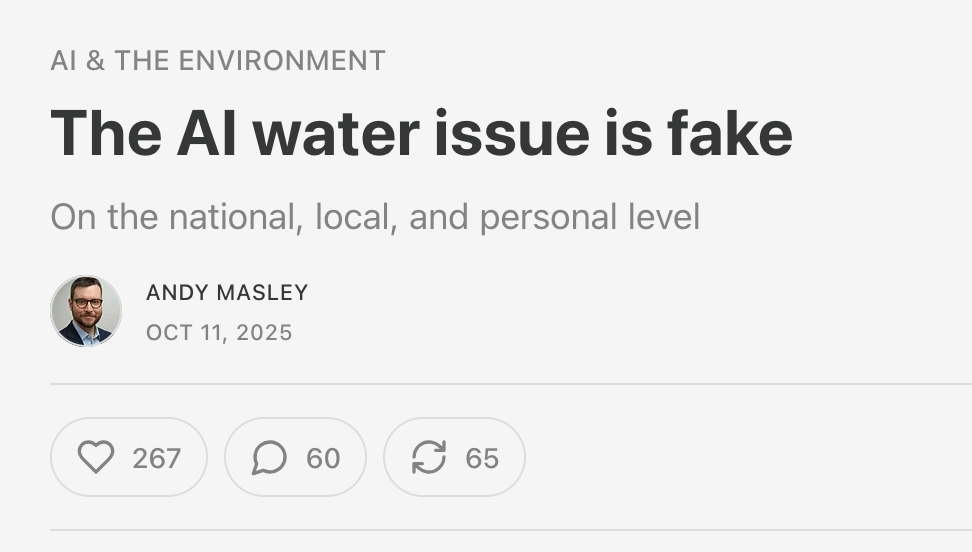Image resolution: width=972 pixels, height=552 pixels.
Task: Click the word "ENVIRONMENT" in the section label
Action: click(x=283, y=61)
